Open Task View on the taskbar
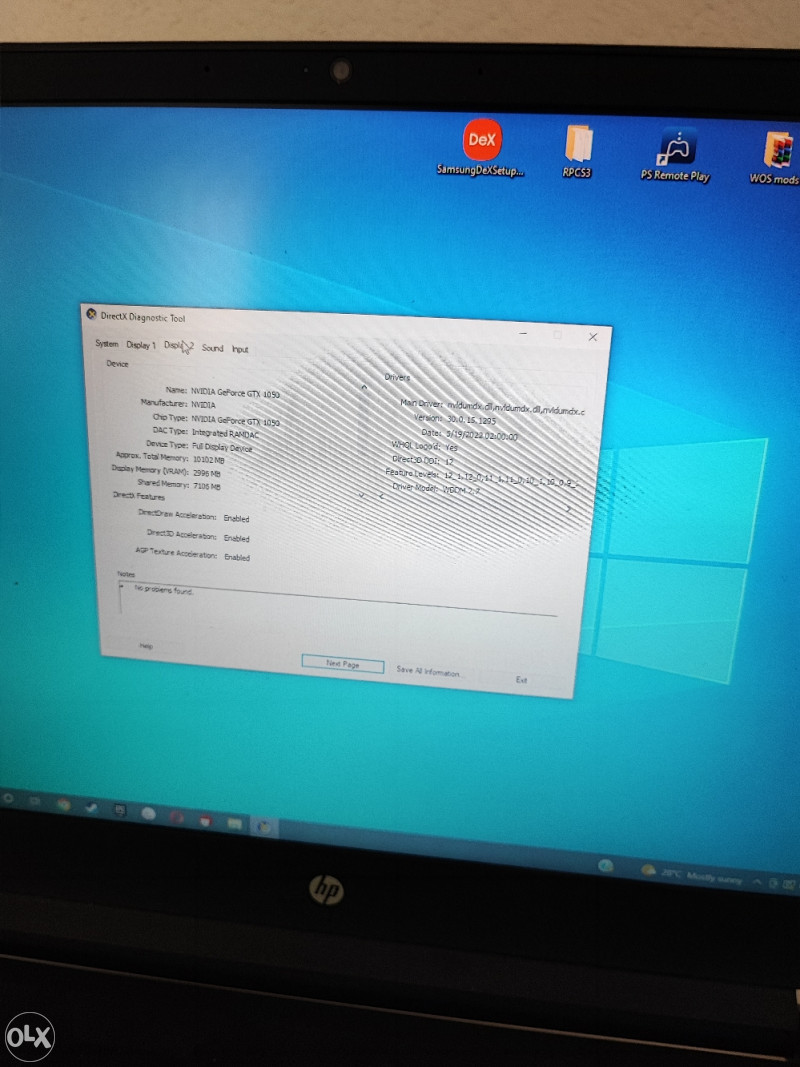 tap(35, 802)
